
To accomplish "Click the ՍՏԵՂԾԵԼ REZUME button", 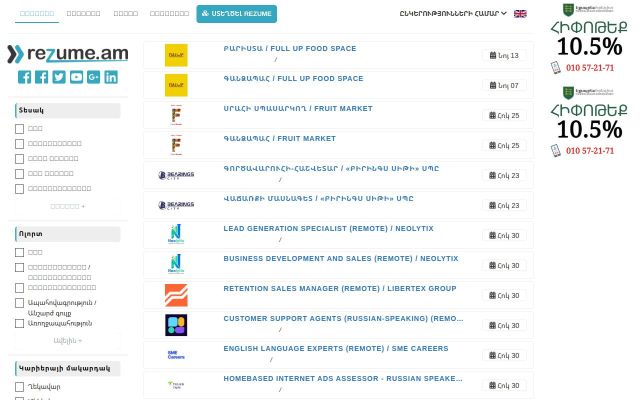I will 237,14.
